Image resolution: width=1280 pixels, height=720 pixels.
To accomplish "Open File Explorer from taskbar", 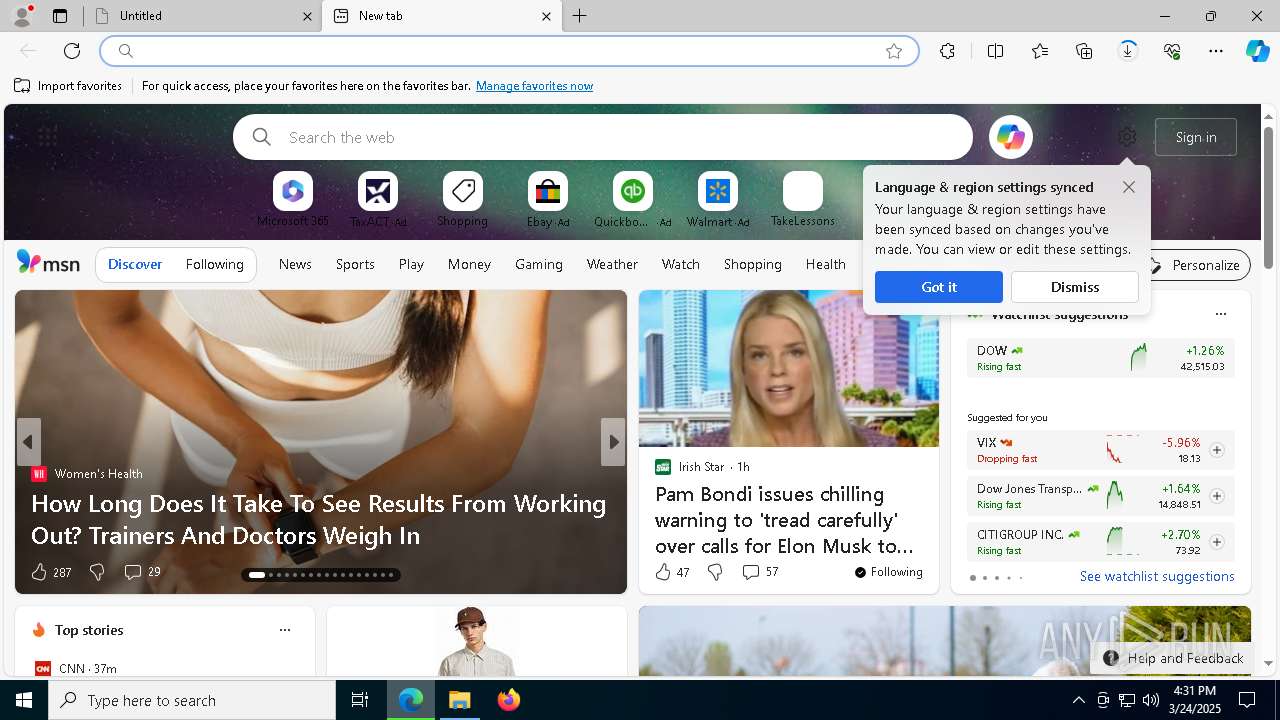I will [x=460, y=700].
